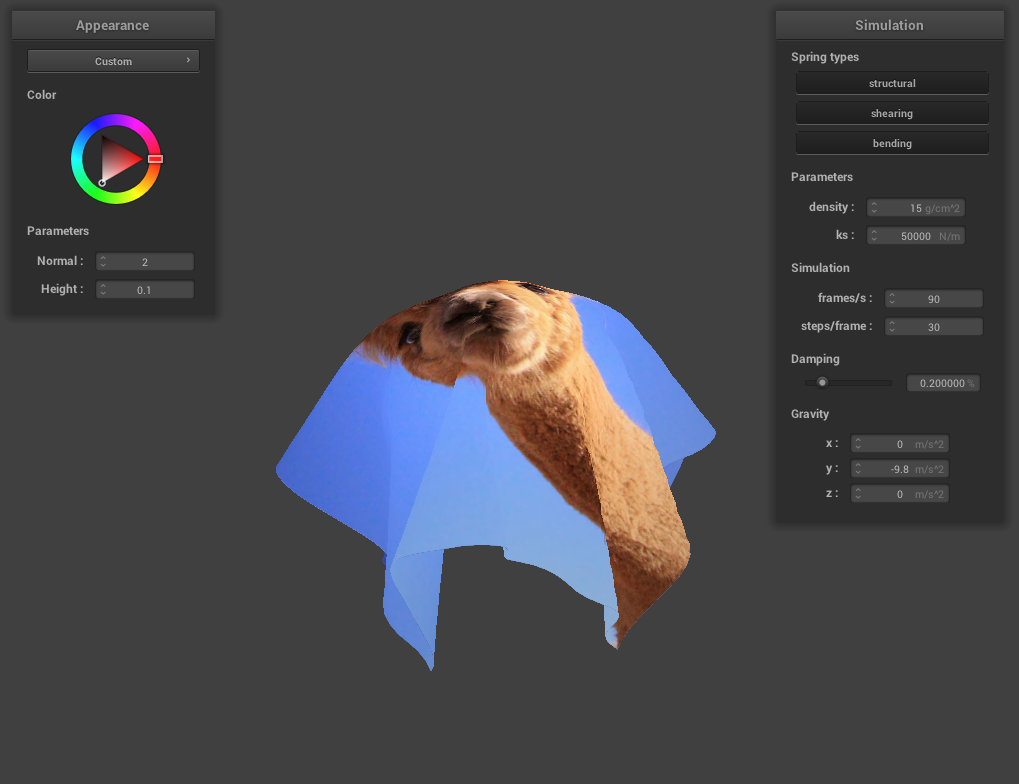Toggle the shearing spring type
The width and height of the screenshot is (1019, 784).
[892, 113]
